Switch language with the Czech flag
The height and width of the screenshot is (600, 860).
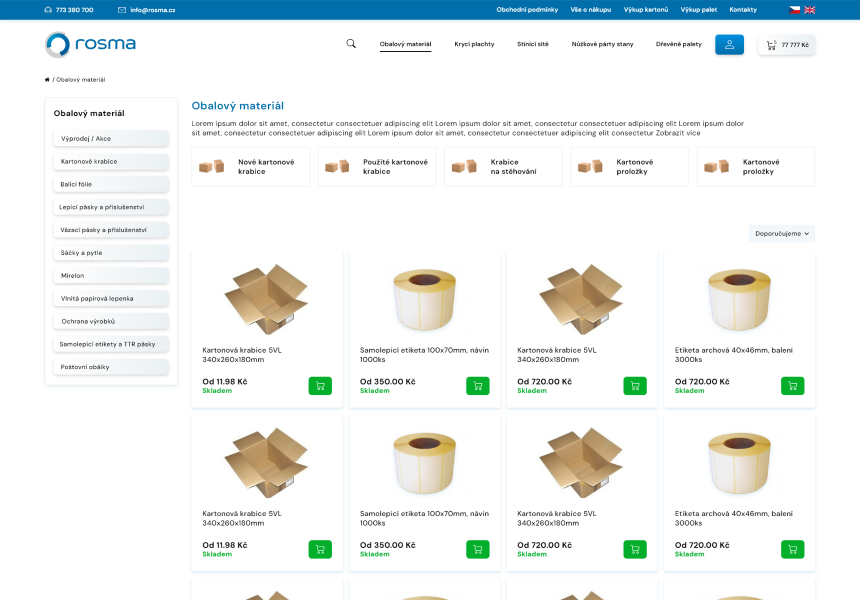pos(795,10)
